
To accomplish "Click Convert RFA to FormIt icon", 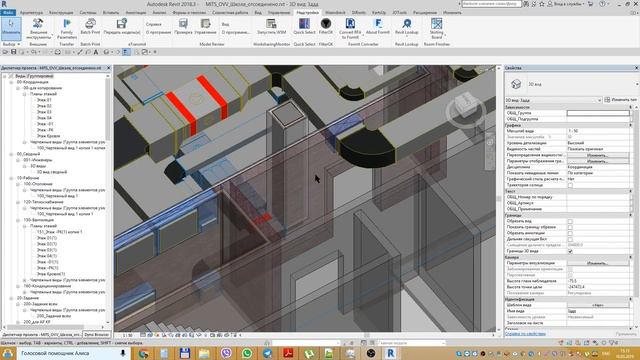I will coord(350,29).
